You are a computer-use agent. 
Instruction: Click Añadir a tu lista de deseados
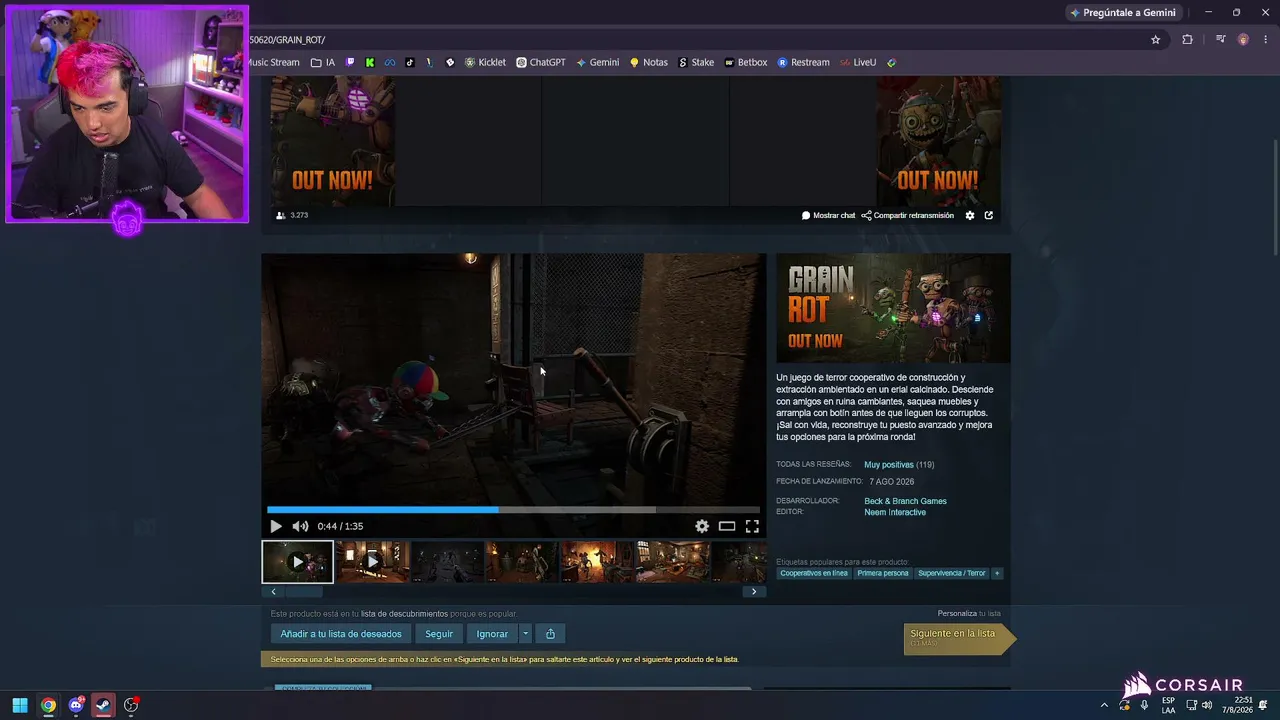[341, 634]
